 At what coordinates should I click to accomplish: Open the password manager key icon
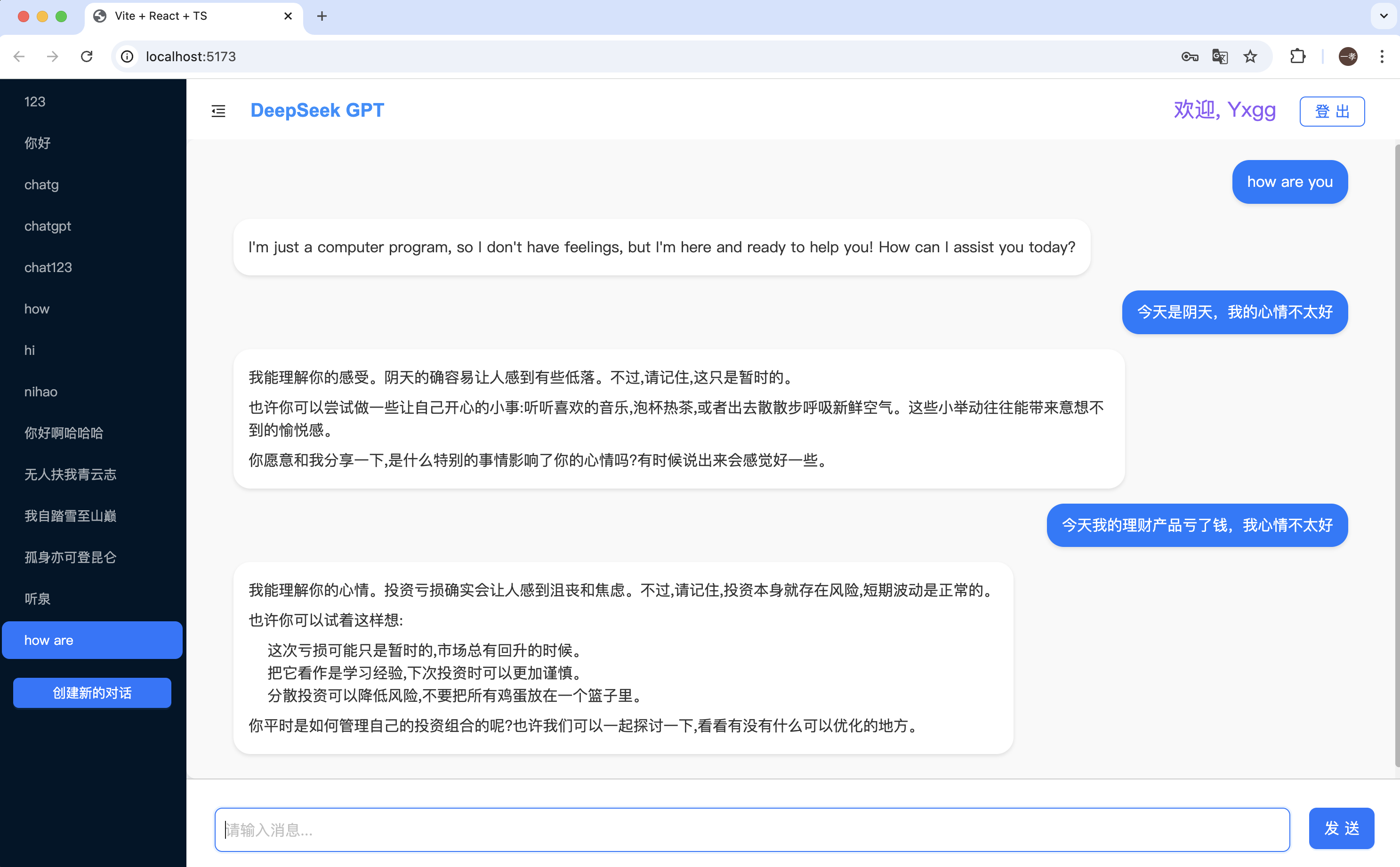click(1190, 56)
